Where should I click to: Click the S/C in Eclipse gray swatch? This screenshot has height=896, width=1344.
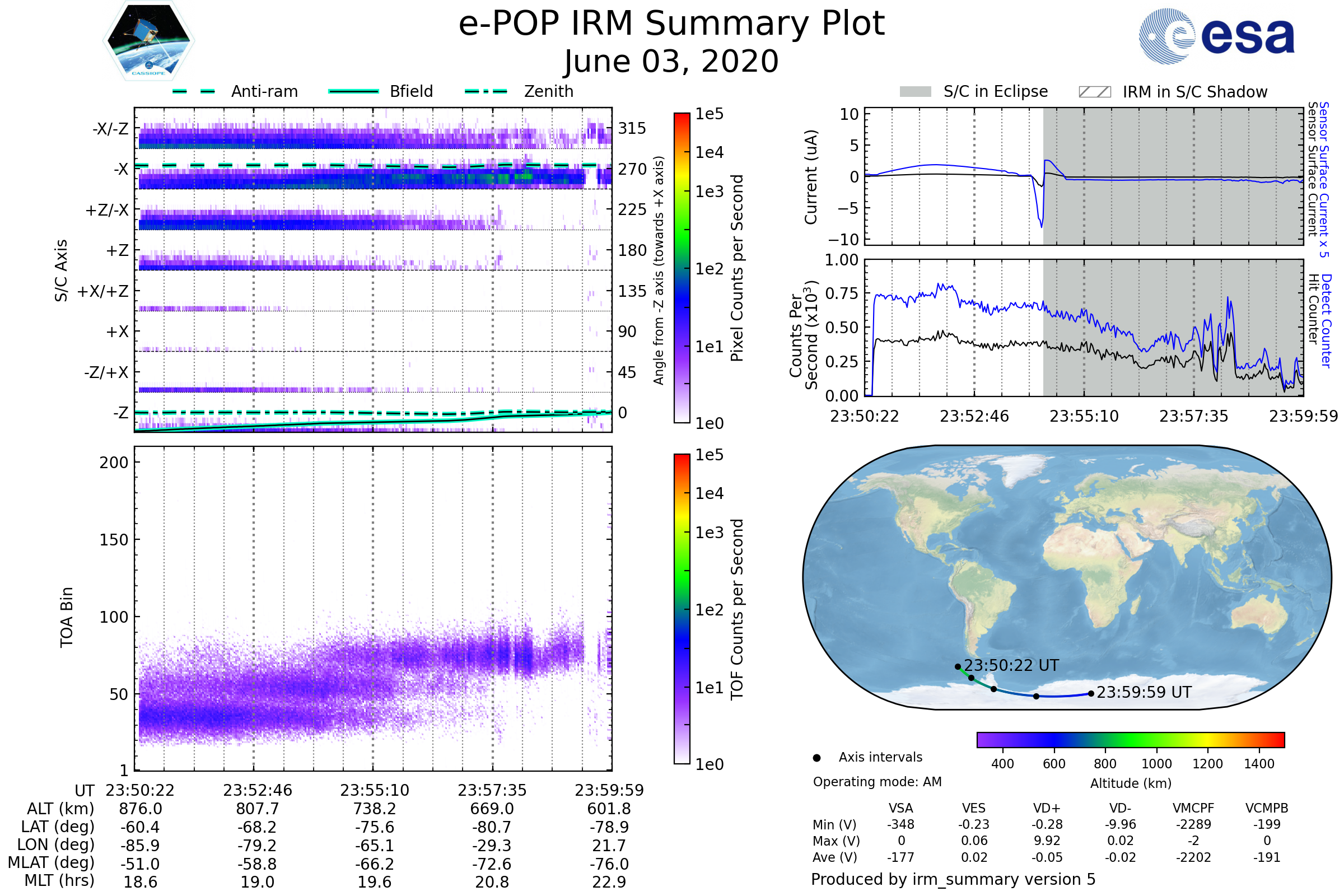tap(915, 91)
